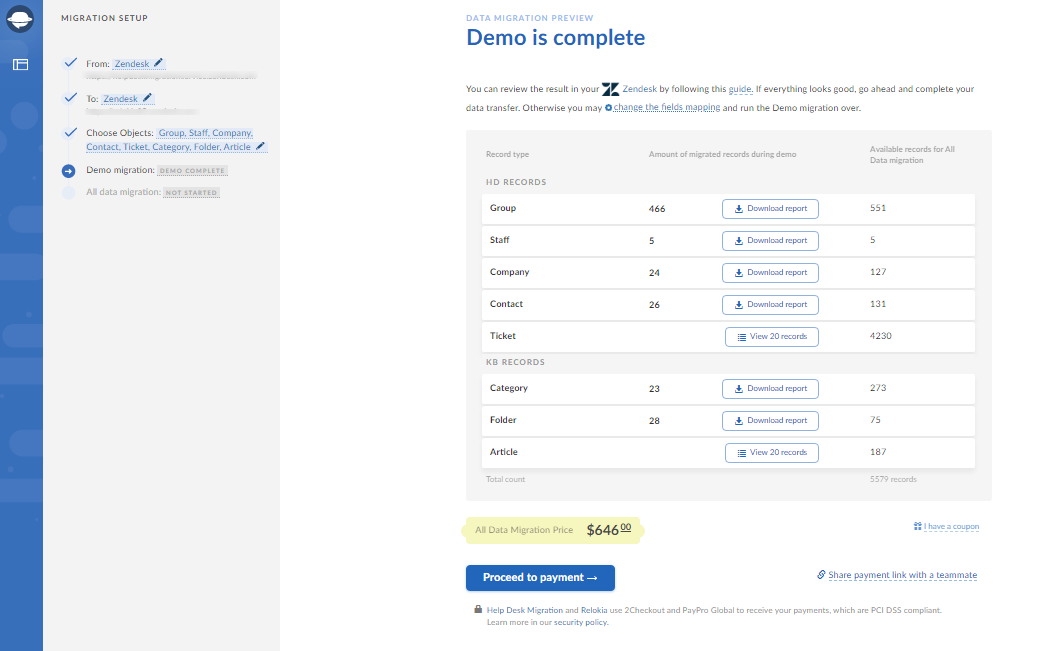Download report for Category records
Screen dimensions: 1055x651
coord(770,389)
